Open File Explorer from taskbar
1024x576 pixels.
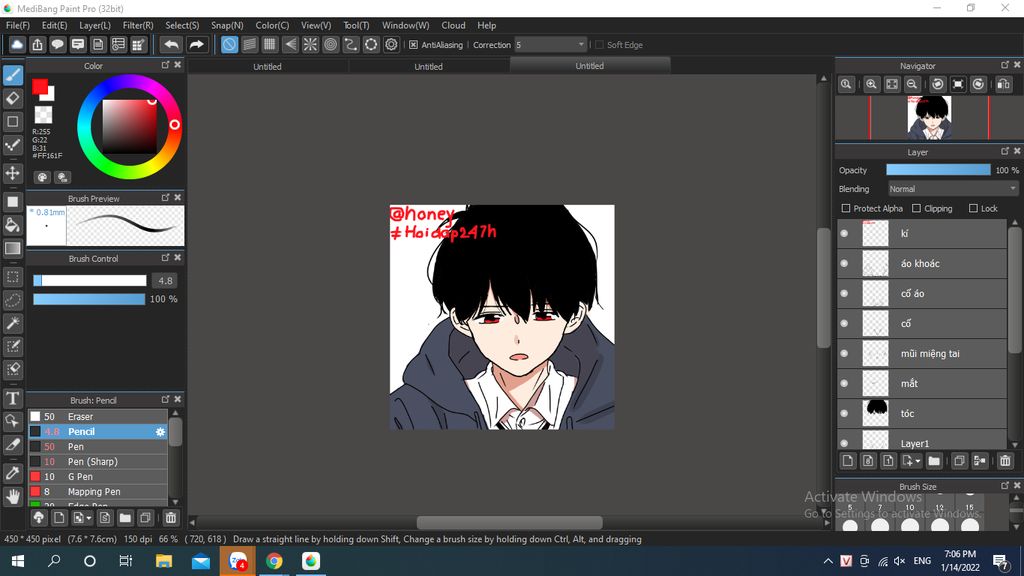coord(163,561)
